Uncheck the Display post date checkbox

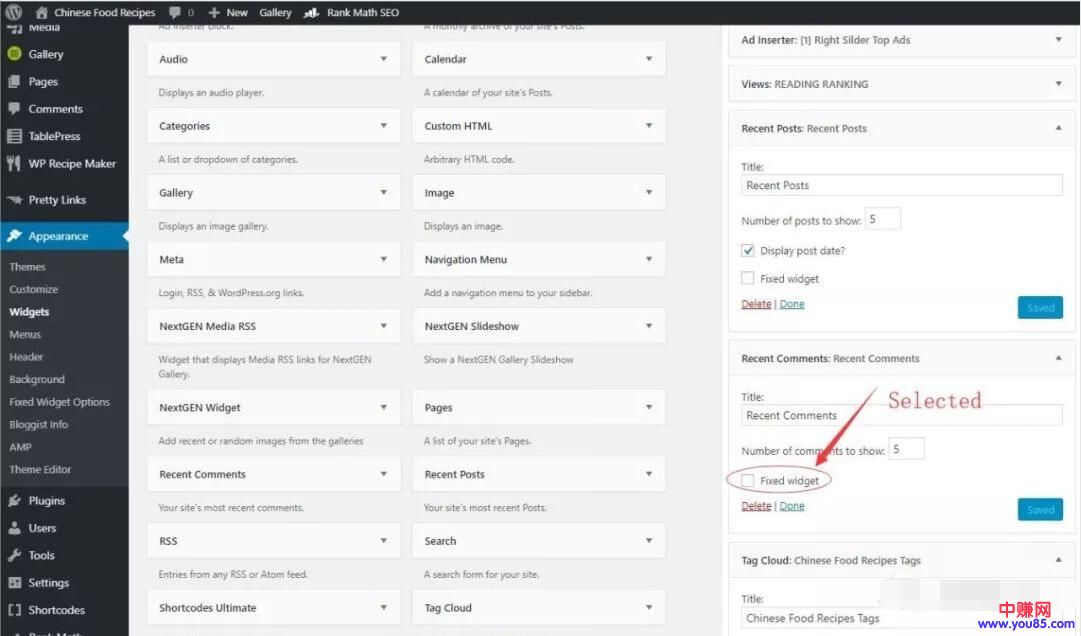click(748, 251)
